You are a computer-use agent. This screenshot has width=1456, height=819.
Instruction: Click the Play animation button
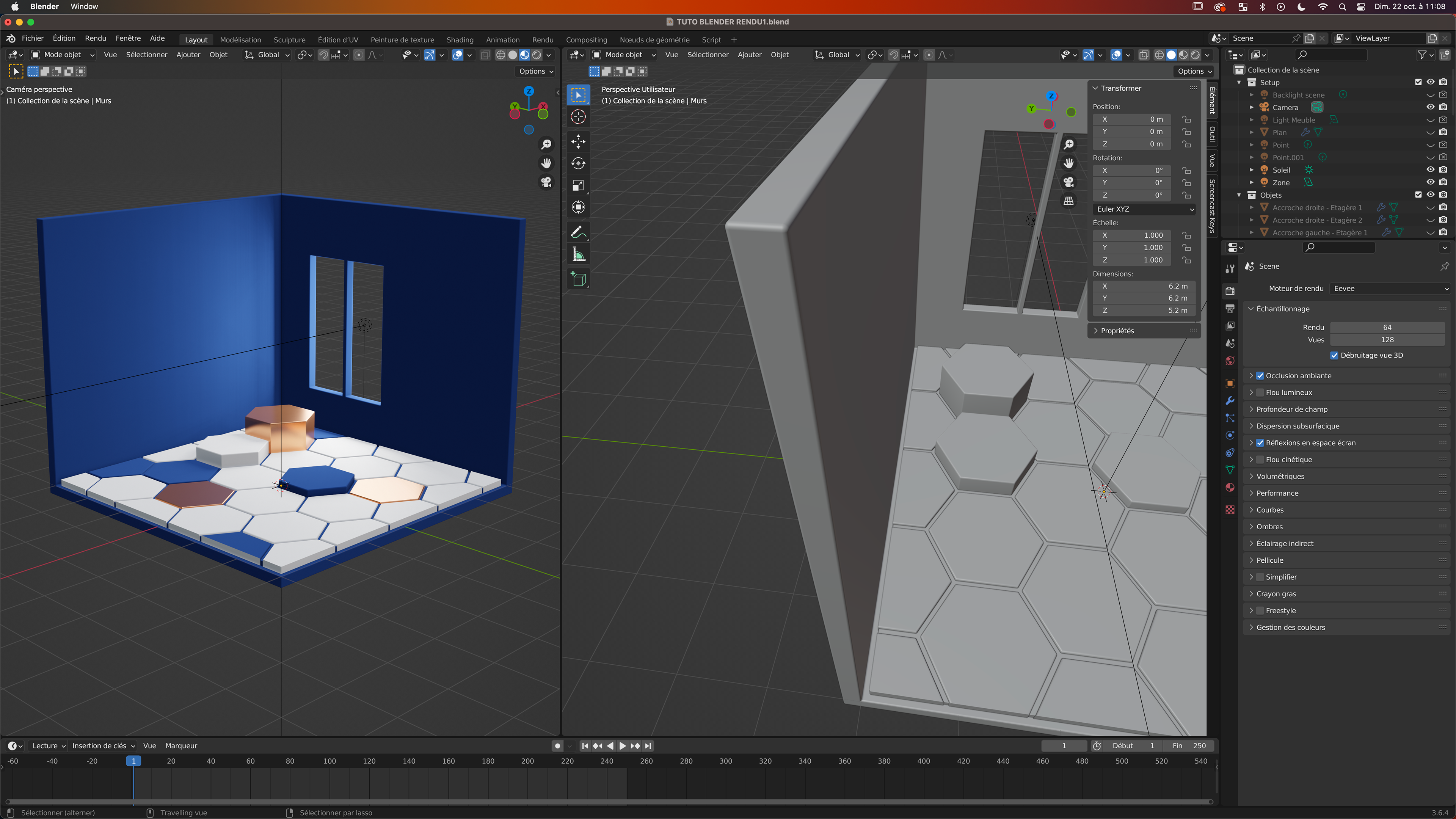pos(622,747)
